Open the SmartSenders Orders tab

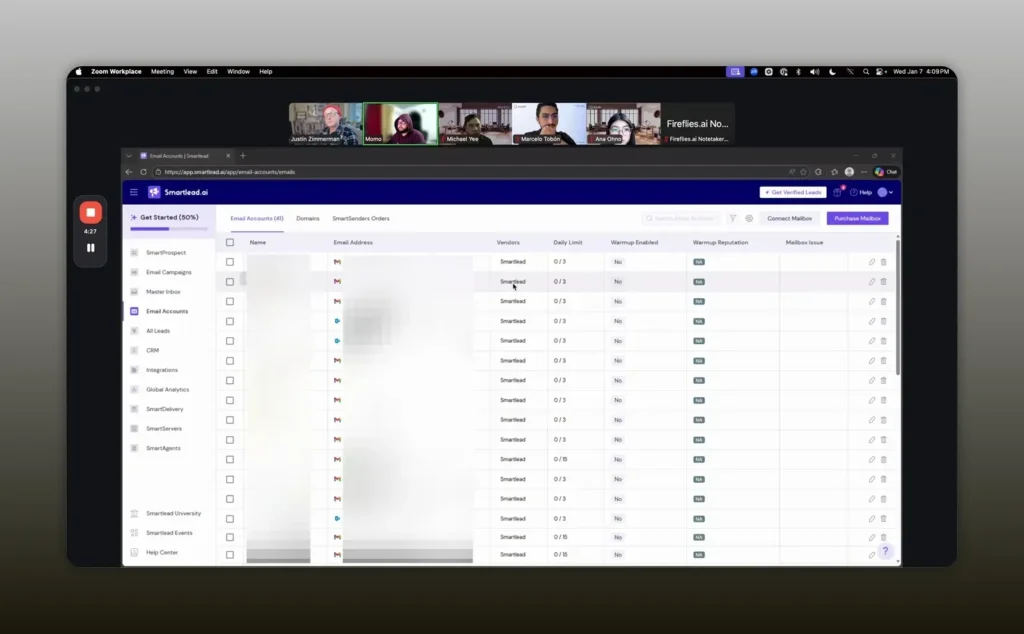361,218
